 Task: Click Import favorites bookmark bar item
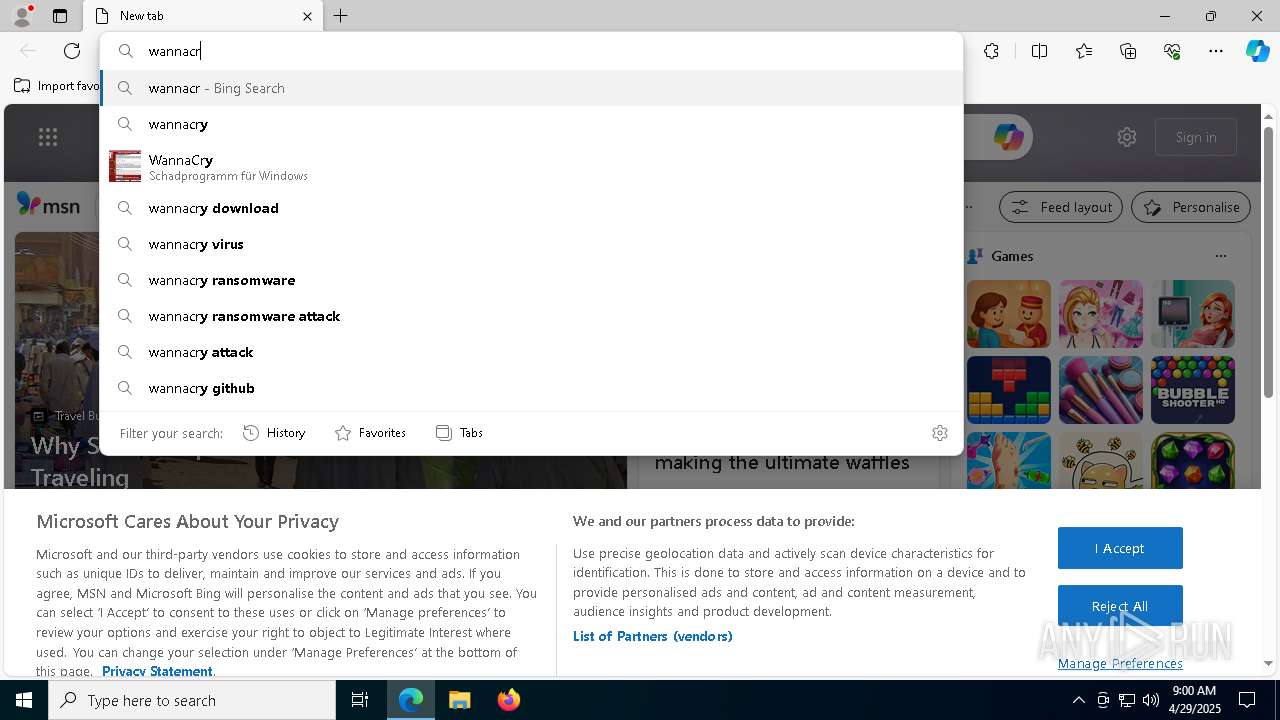57,86
